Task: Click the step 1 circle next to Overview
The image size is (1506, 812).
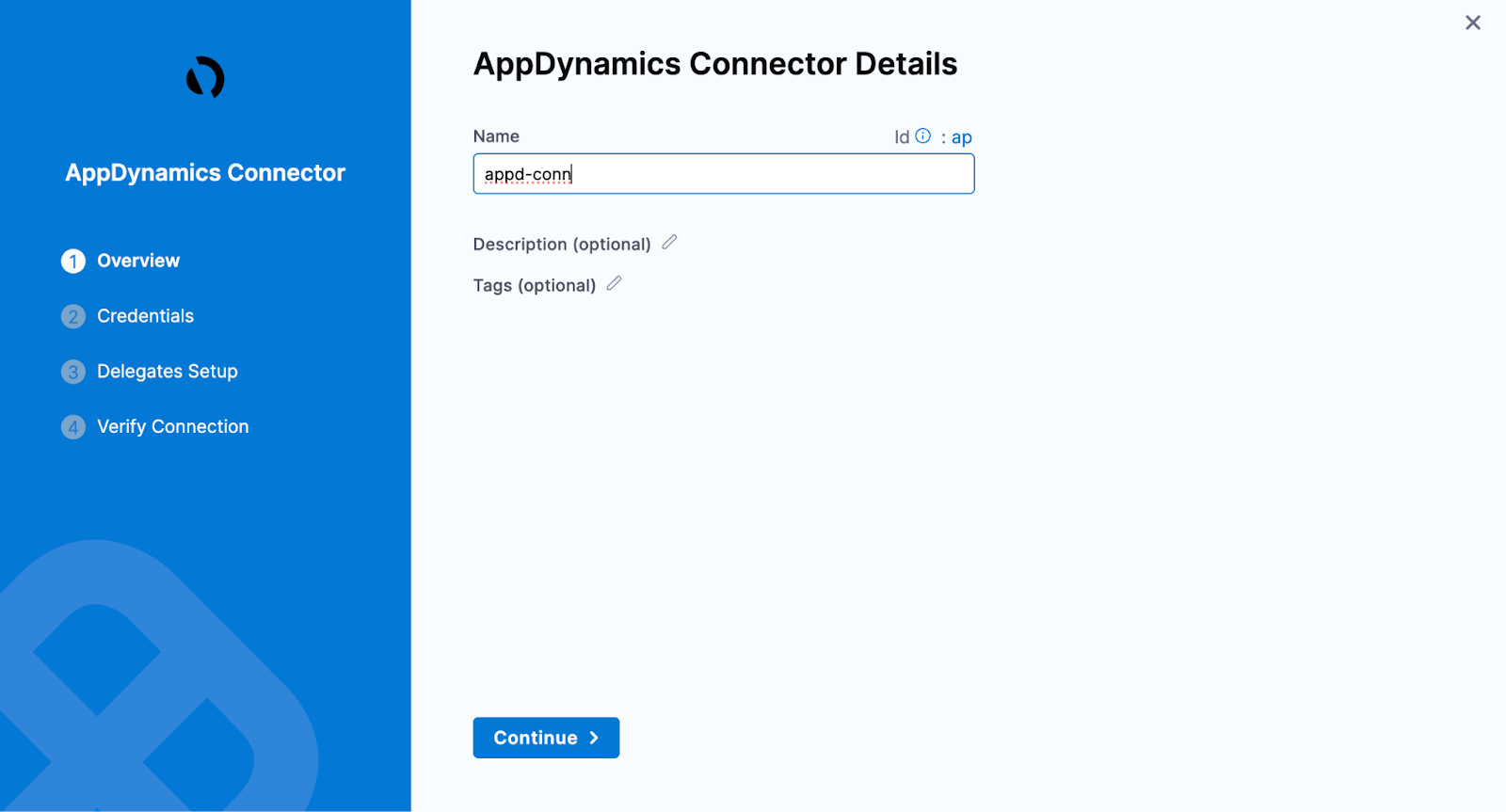Action: click(x=72, y=261)
